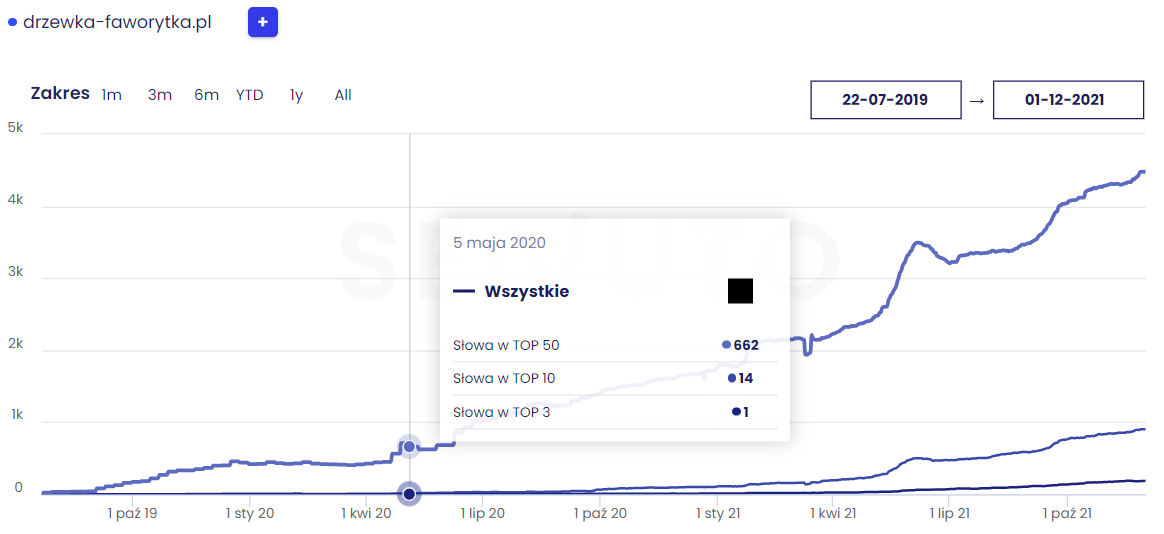The width and height of the screenshot is (1164, 534).
Task: Select the 1m range option
Action: pos(111,95)
